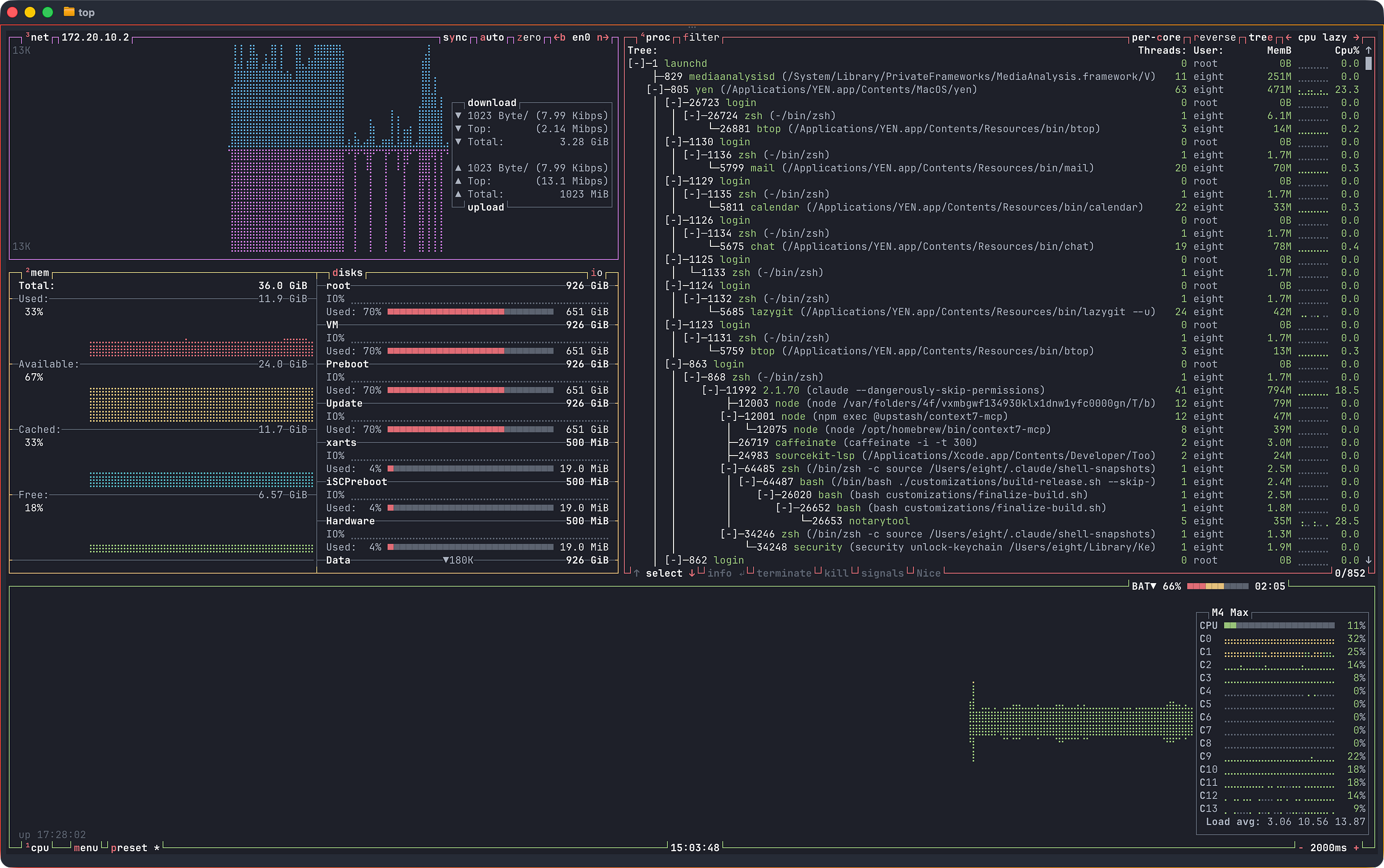
Task: Toggle net auto scaling
Action: tap(491, 37)
